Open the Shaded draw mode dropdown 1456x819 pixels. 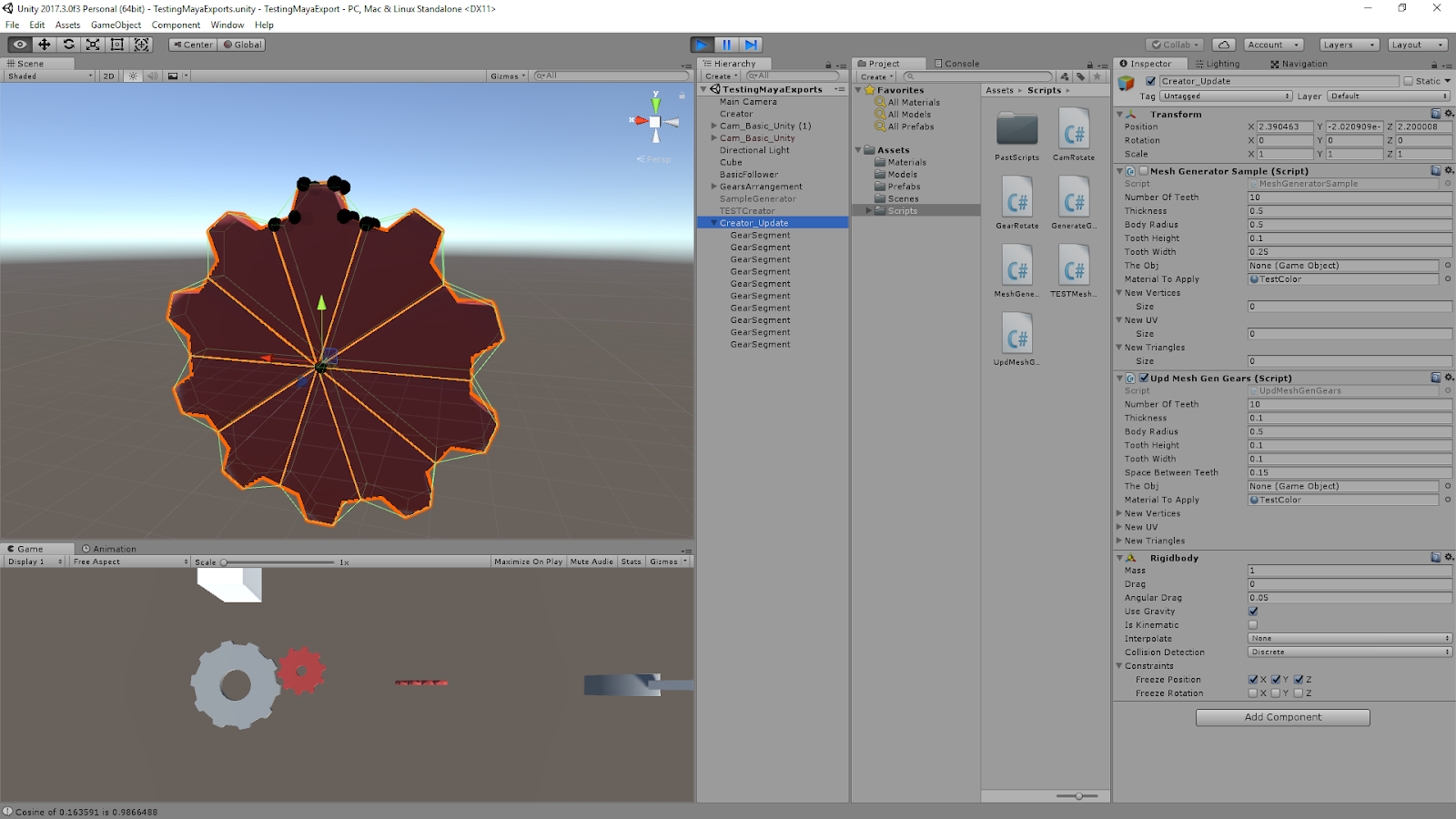(x=49, y=76)
